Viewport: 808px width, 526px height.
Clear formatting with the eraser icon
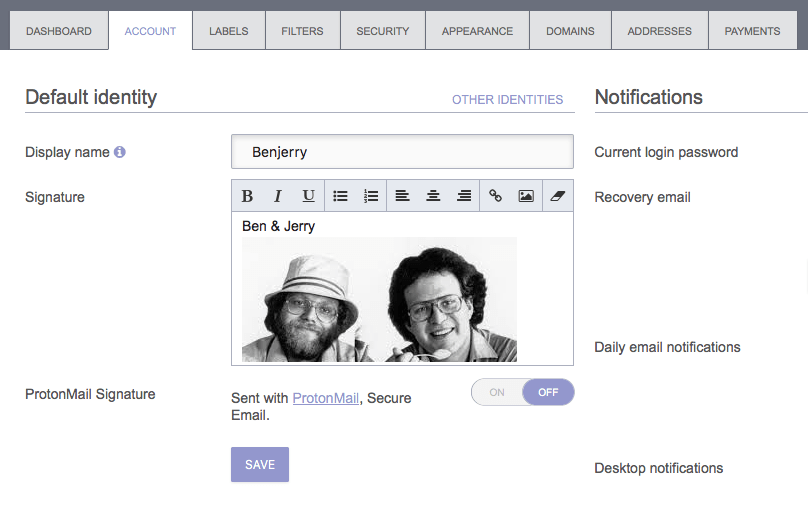558,196
